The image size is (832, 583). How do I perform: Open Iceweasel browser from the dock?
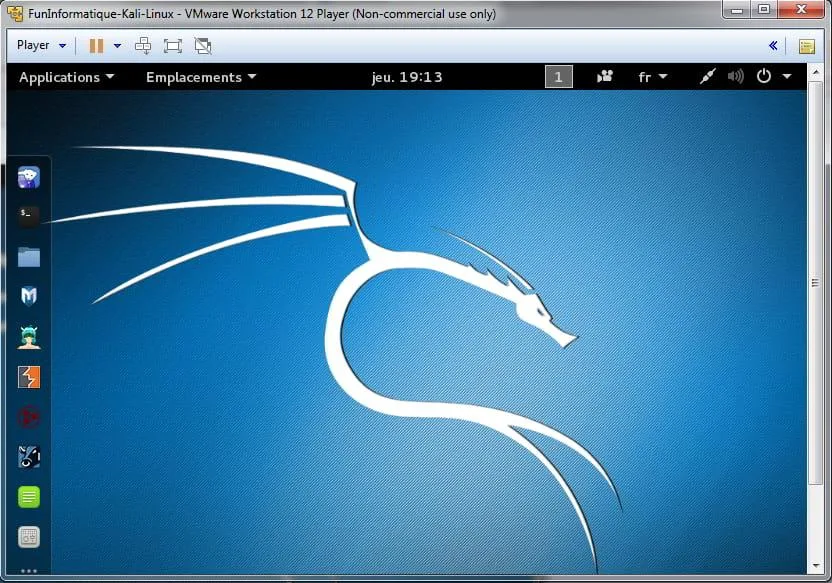(x=29, y=177)
